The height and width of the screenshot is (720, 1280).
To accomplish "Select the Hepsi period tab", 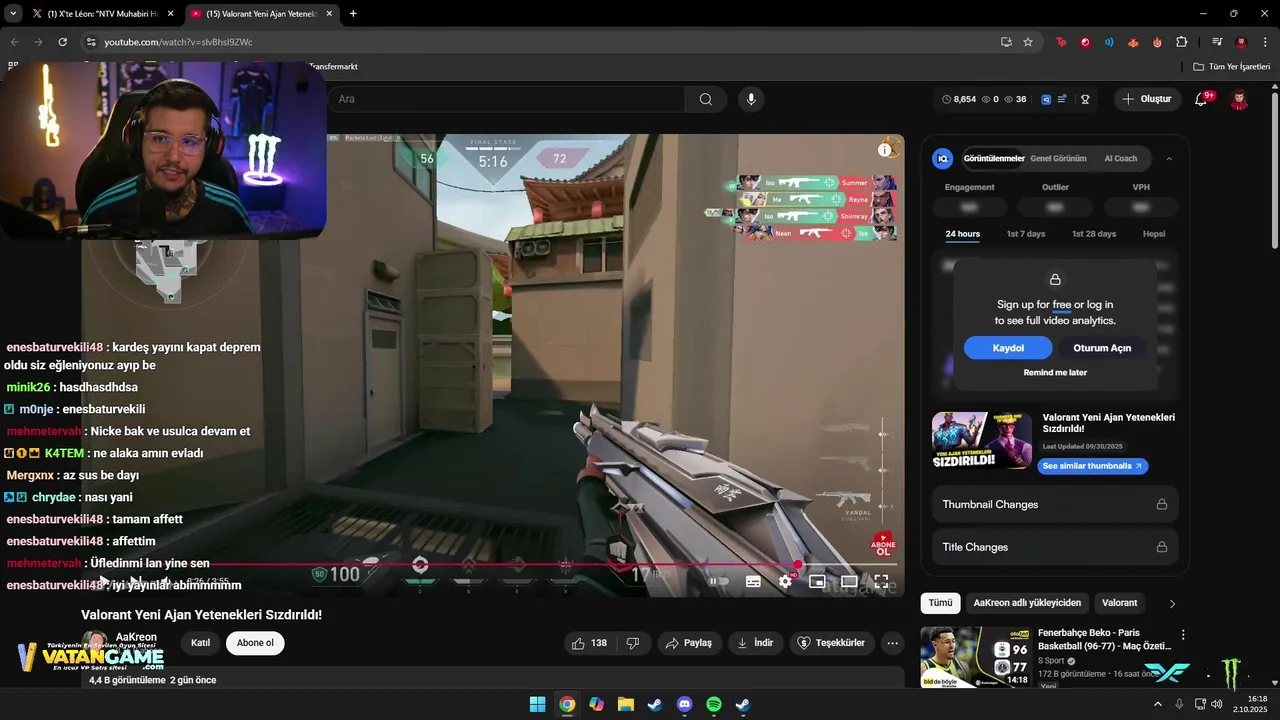I will point(1154,234).
